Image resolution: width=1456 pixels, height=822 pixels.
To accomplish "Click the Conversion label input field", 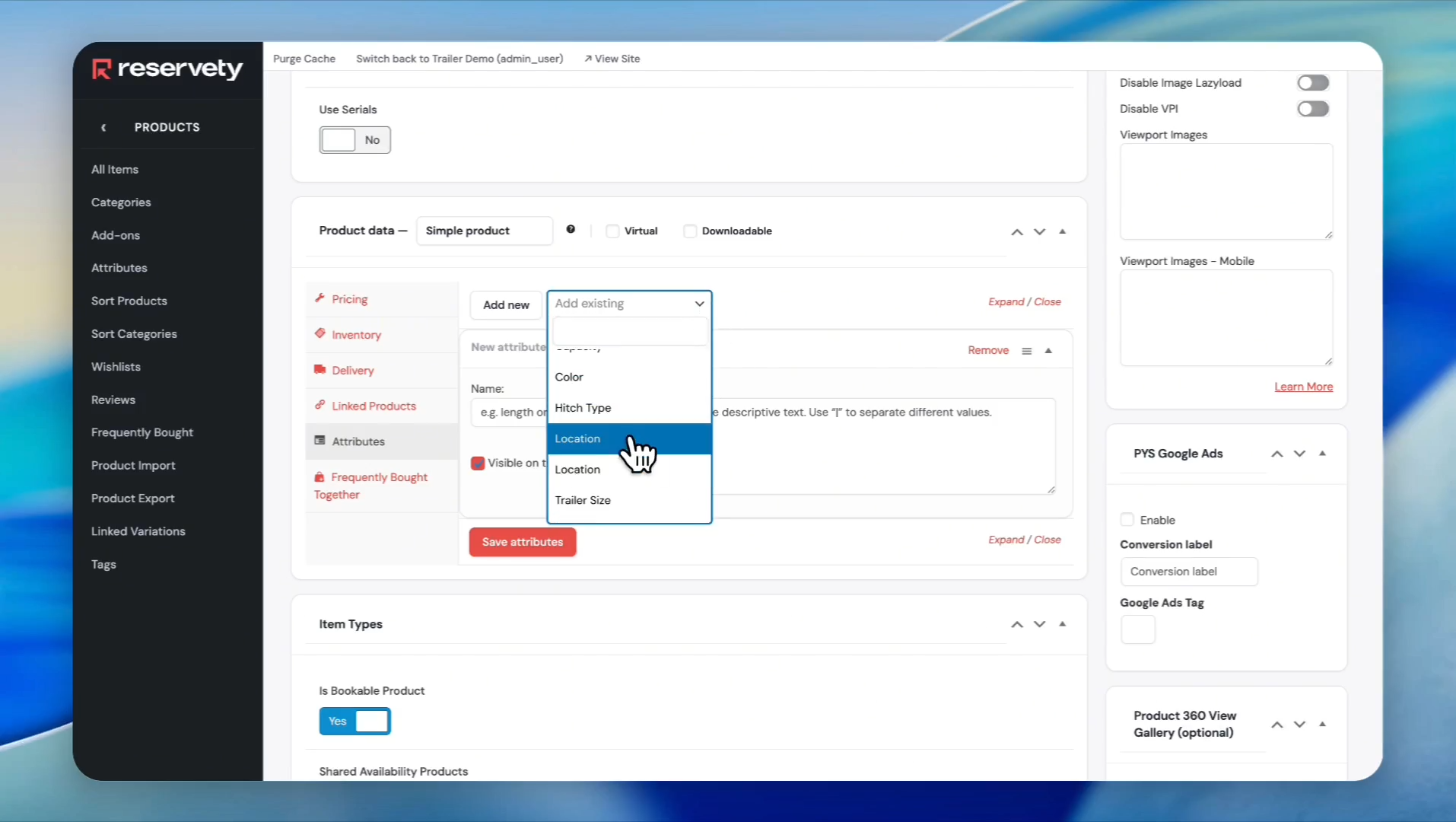I will 1189,572.
